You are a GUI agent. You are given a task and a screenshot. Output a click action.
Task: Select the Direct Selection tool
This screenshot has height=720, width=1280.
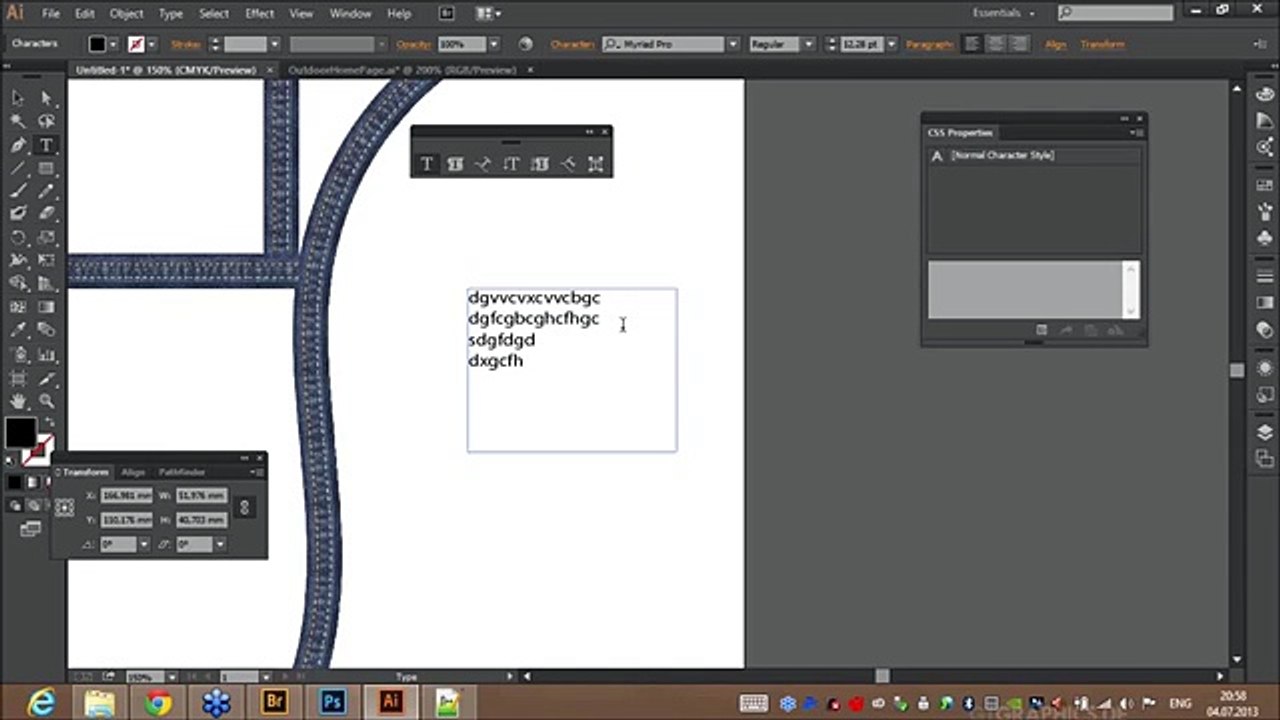click(x=46, y=97)
